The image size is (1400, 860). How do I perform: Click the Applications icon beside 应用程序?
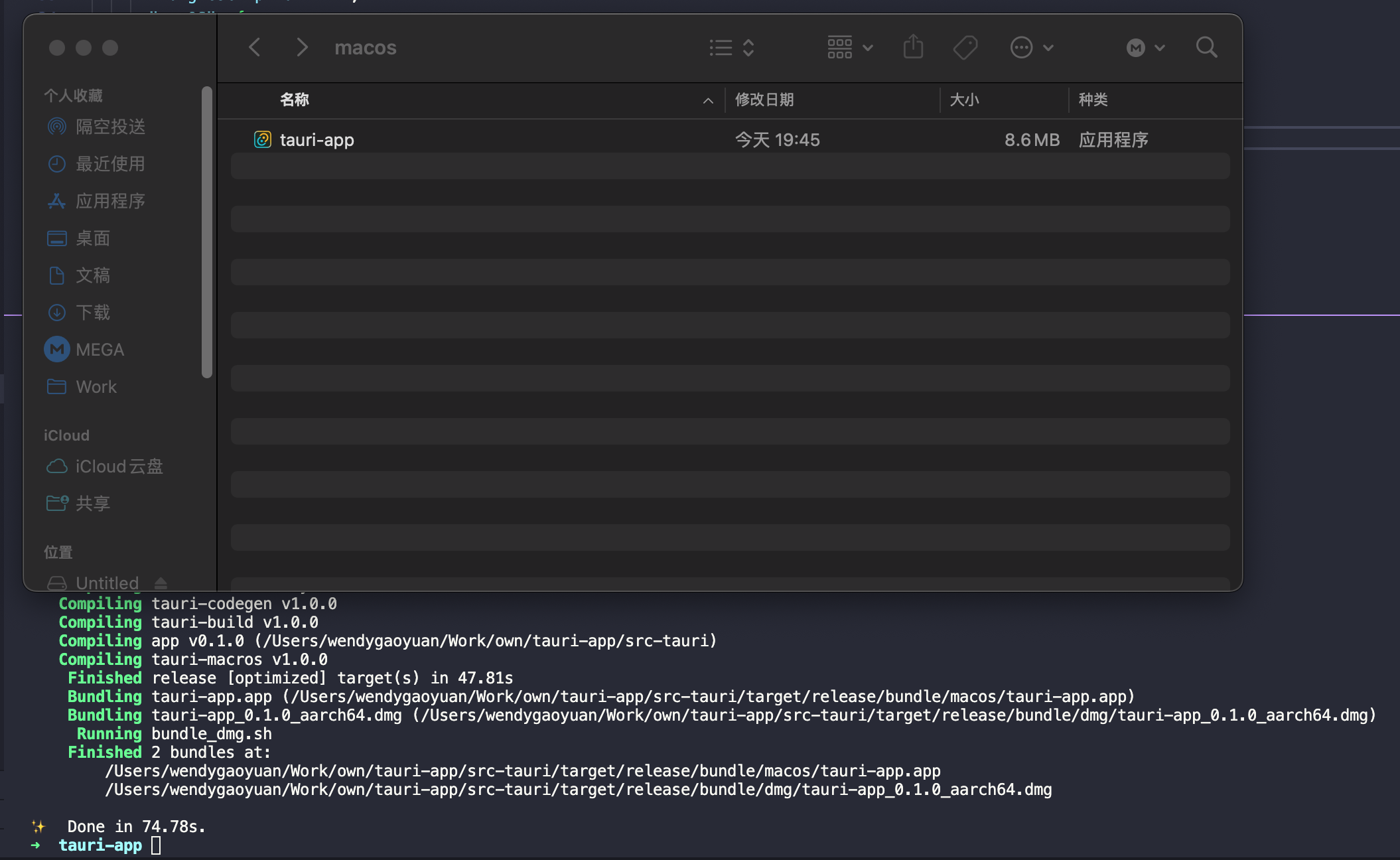point(57,201)
